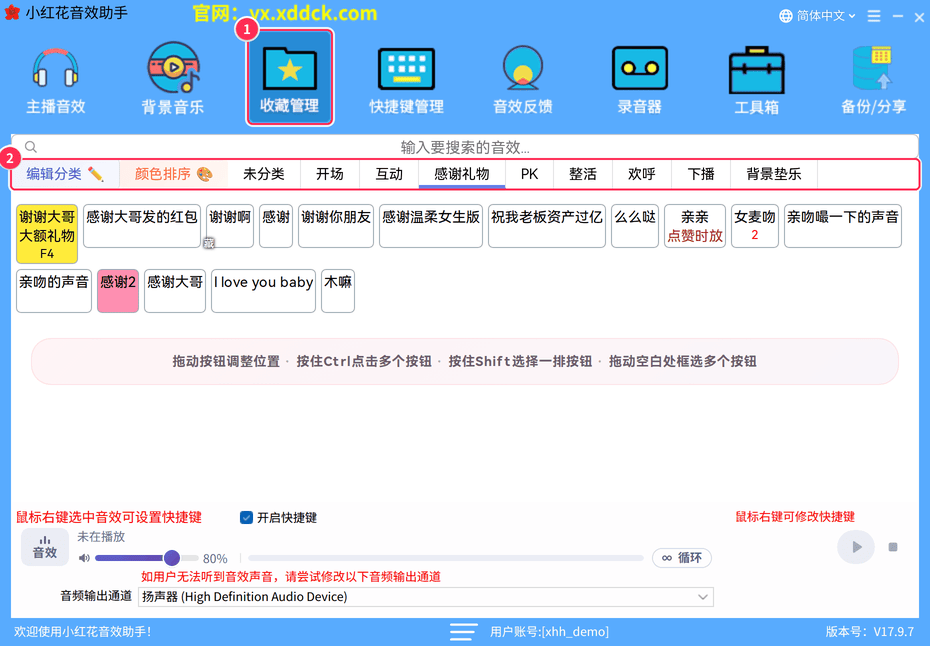Image resolution: width=930 pixels, height=646 pixels.
Task: Select the 感谢礼物 tab
Action: 462,174
